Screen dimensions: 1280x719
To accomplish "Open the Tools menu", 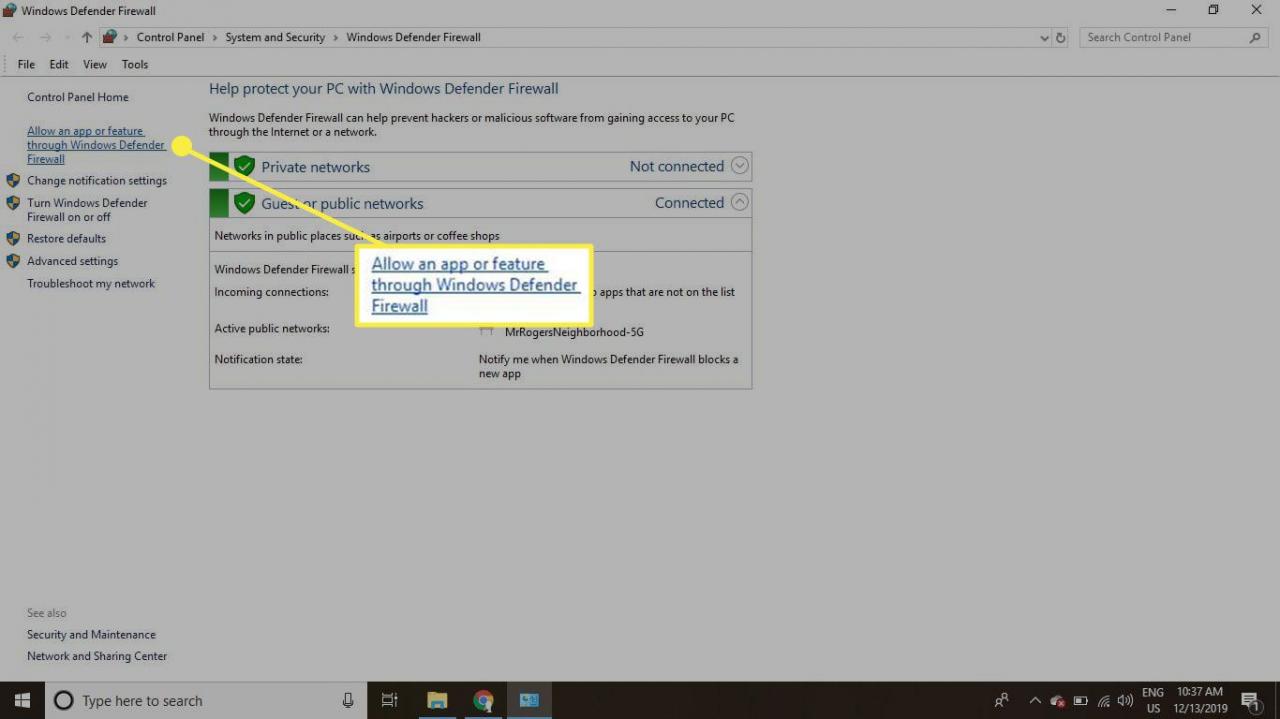I will (x=135, y=64).
